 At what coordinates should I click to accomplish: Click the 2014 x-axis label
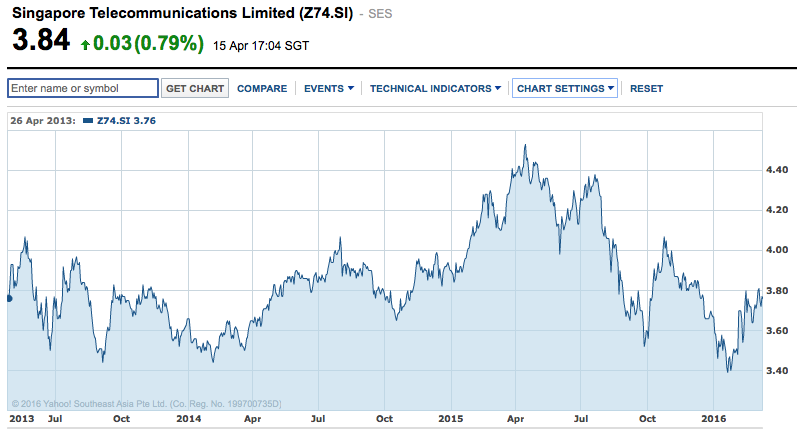(x=189, y=419)
